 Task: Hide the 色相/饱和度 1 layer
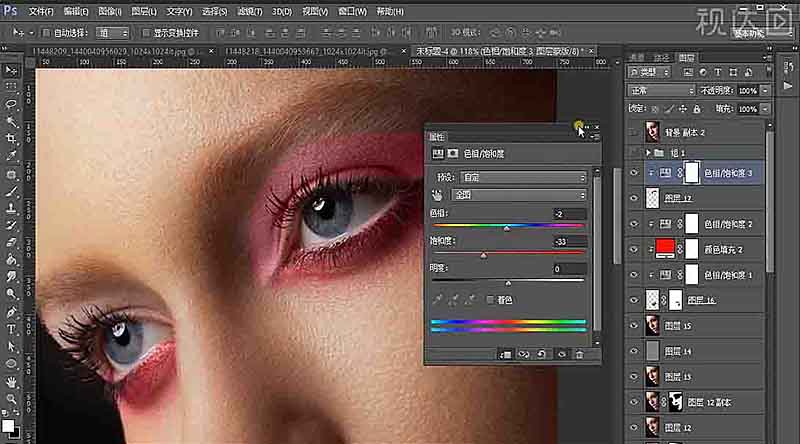(x=634, y=275)
